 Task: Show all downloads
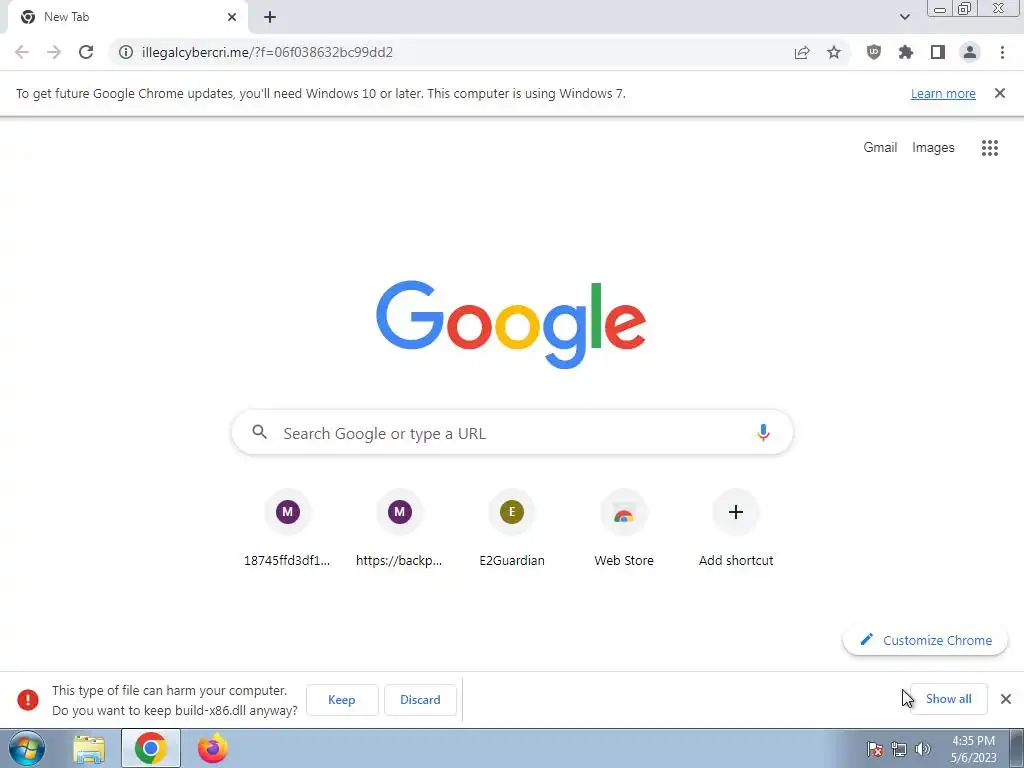click(948, 699)
